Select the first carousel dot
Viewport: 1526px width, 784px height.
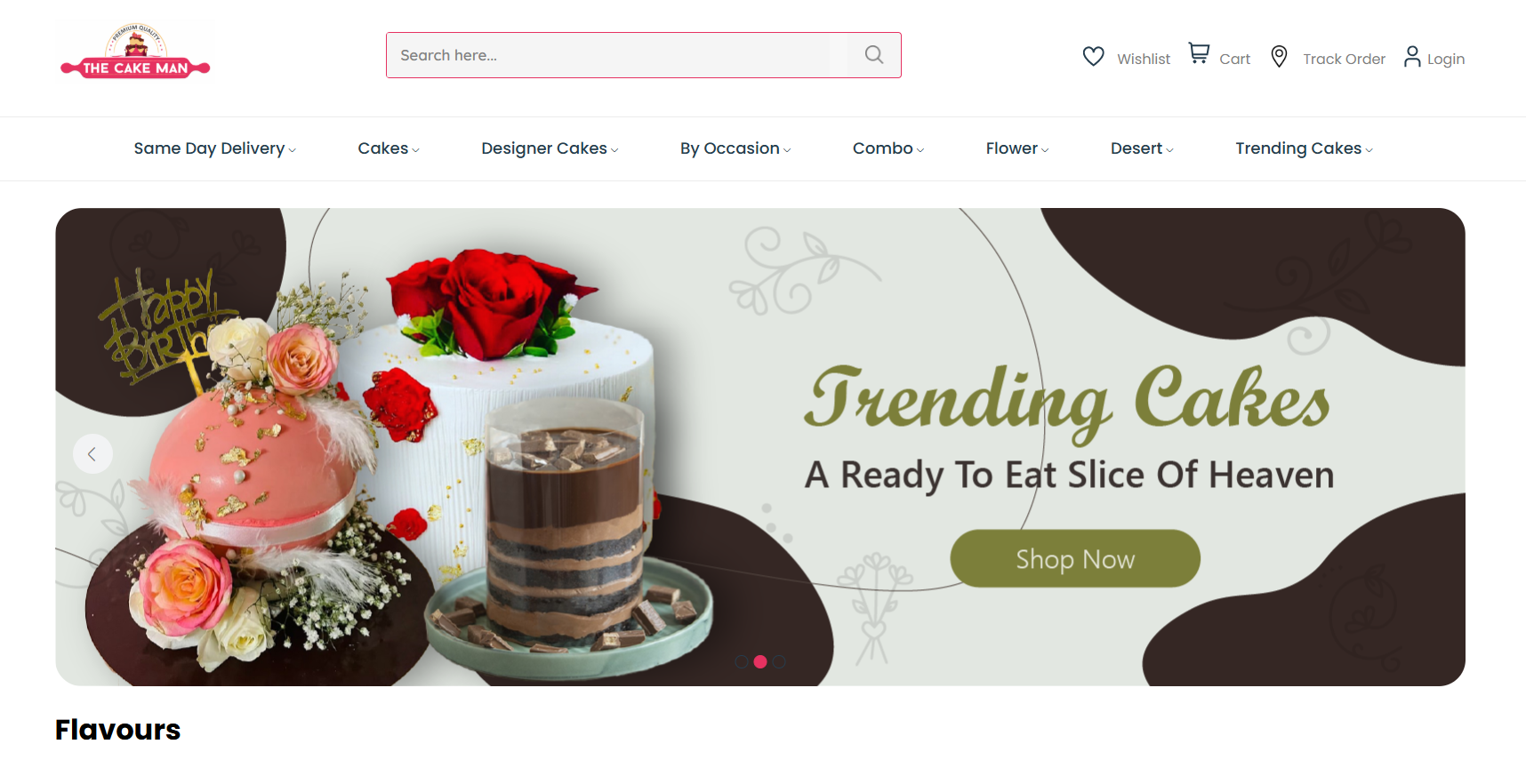pyautogui.click(x=742, y=661)
